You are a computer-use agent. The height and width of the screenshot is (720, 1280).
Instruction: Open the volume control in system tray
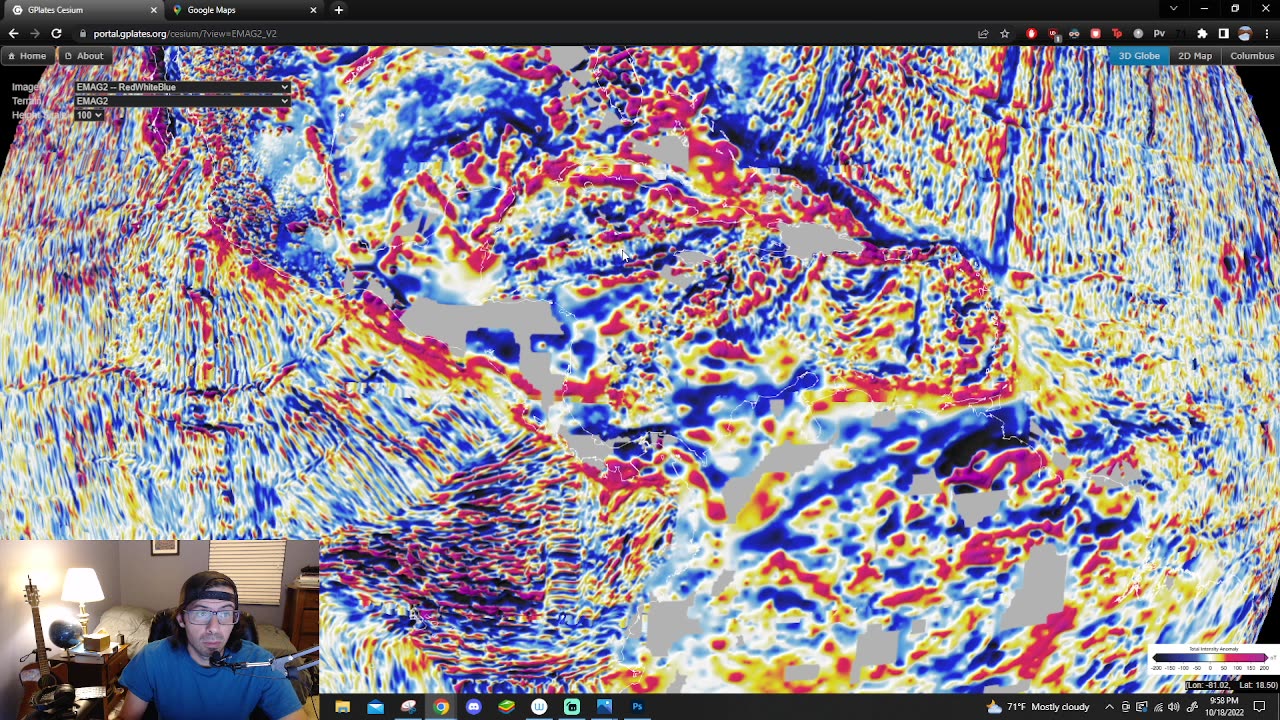1174,707
